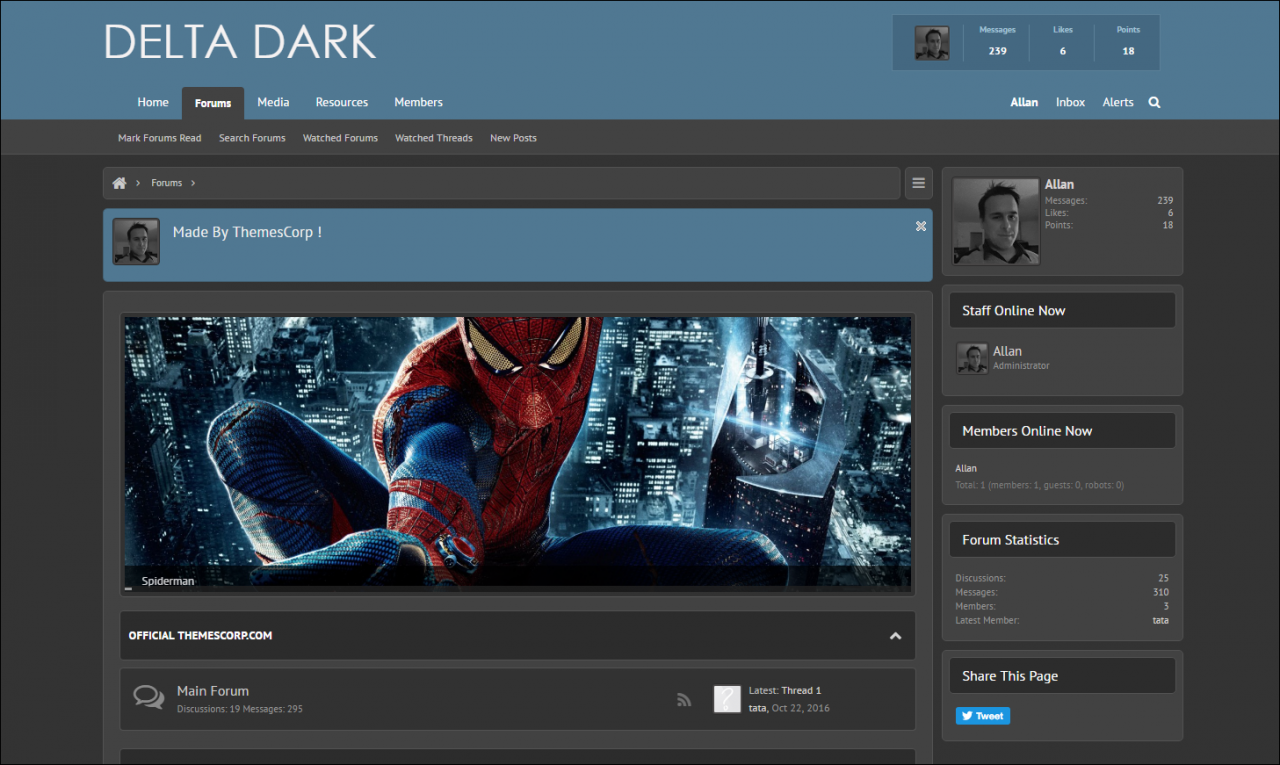Click the Spiderman slide caption
The height and width of the screenshot is (765, 1280).
click(x=168, y=581)
